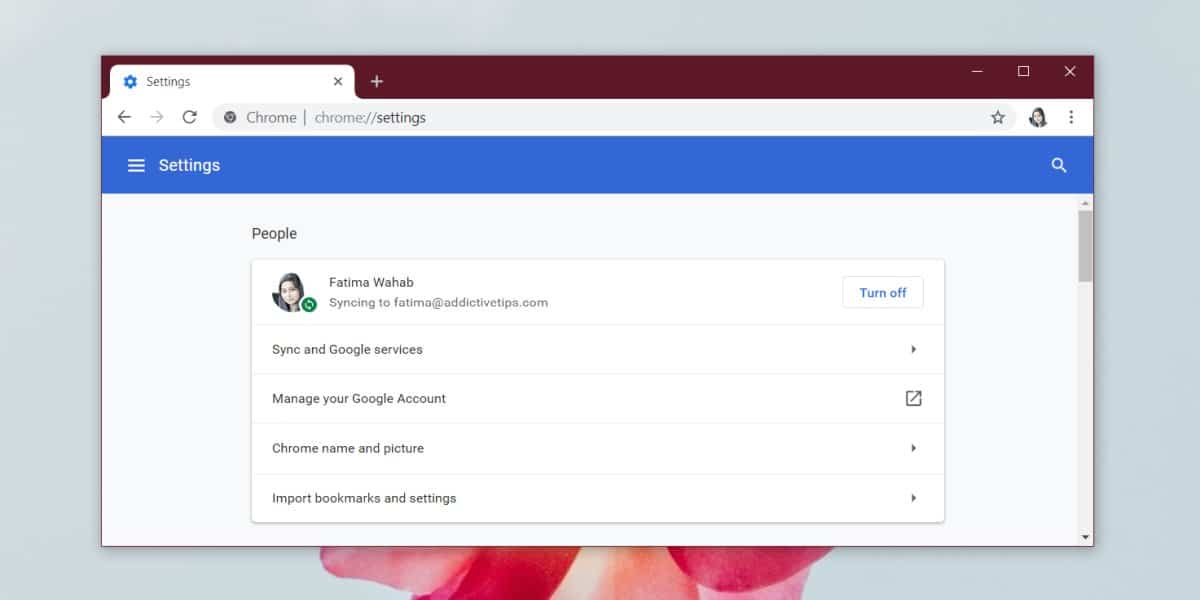
Task: Click the forward navigation arrow
Action: pos(157,117)
